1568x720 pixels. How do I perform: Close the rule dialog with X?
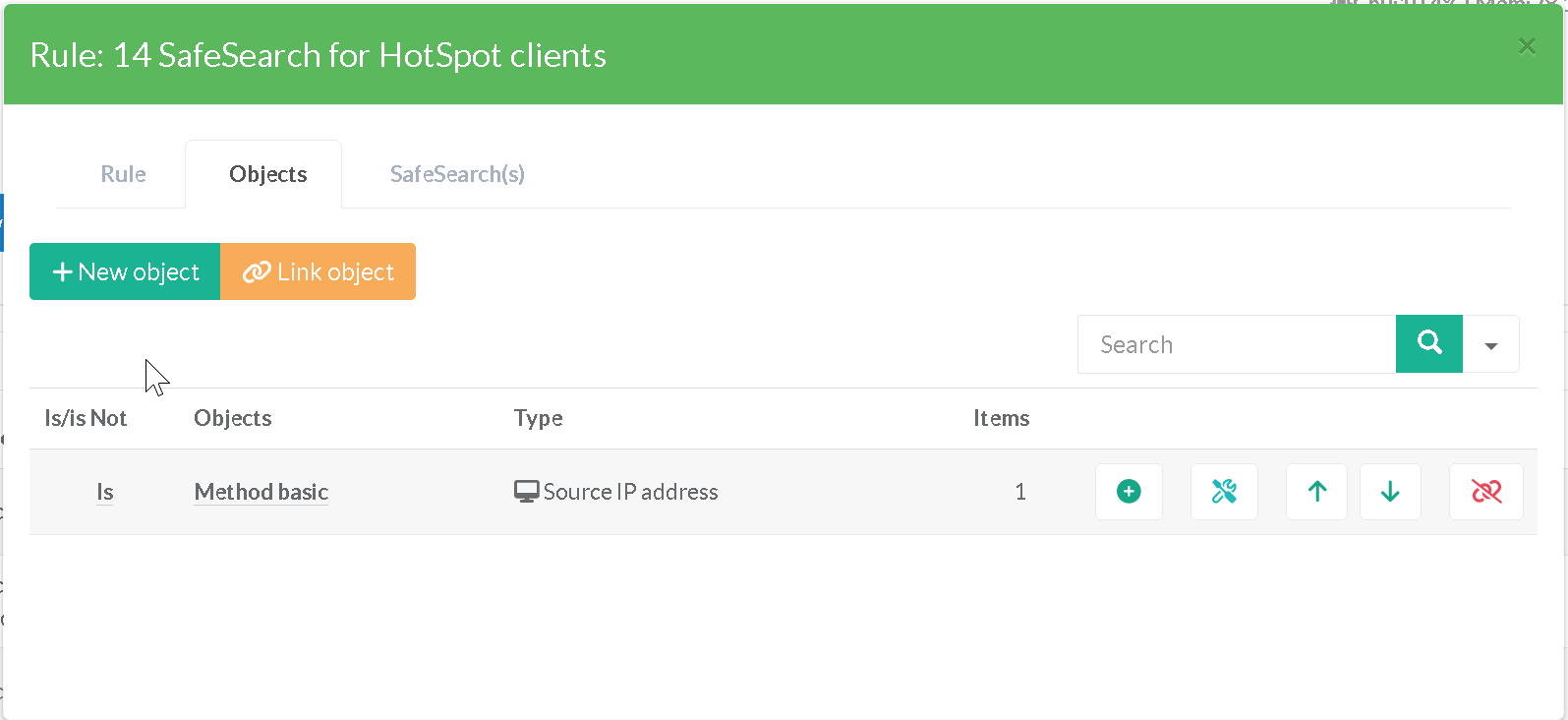pyautogui.click(x=1527, y=46)
